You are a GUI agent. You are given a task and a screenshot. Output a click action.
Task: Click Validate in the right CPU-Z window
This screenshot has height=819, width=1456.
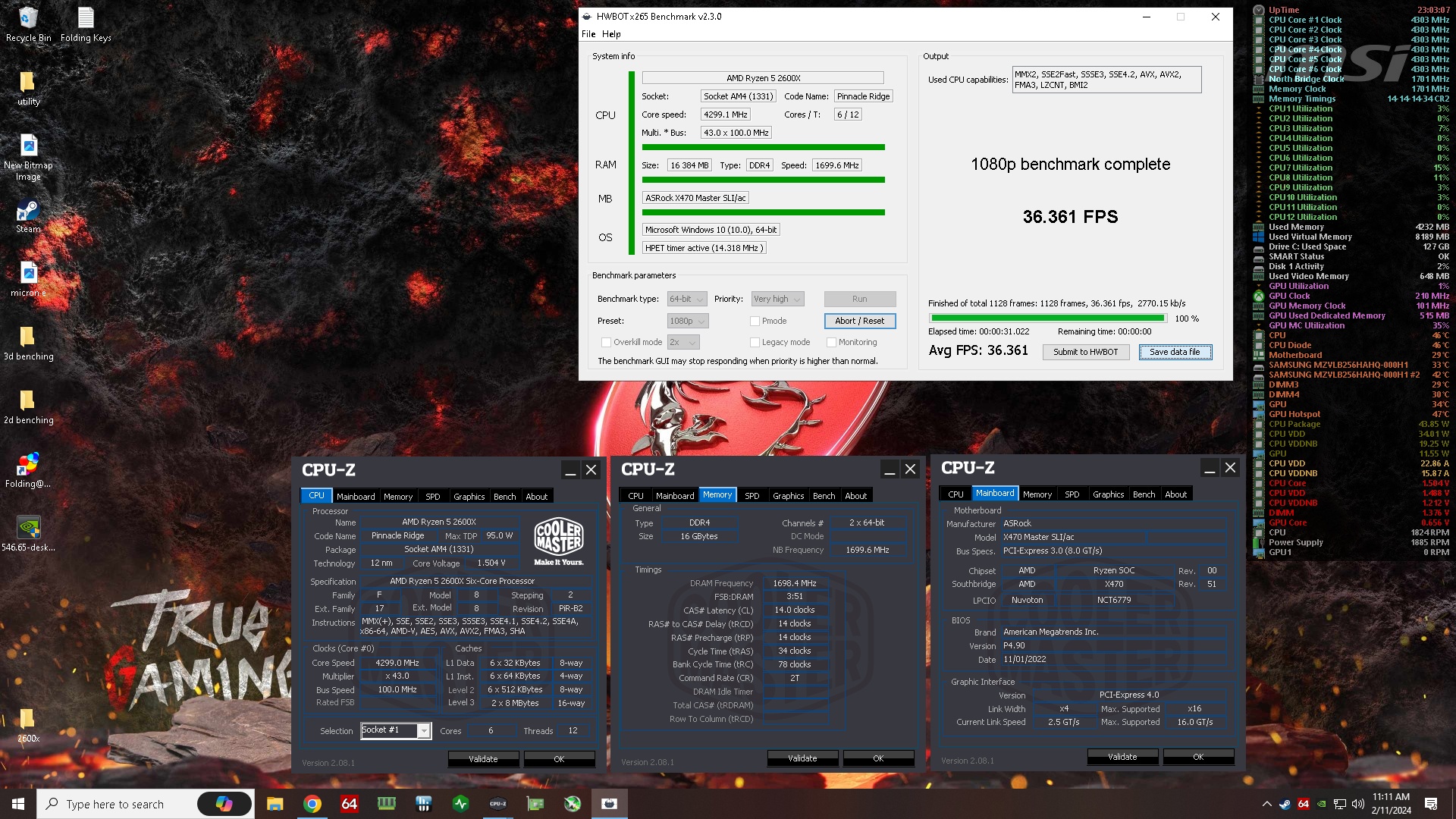coord(1122,757)
